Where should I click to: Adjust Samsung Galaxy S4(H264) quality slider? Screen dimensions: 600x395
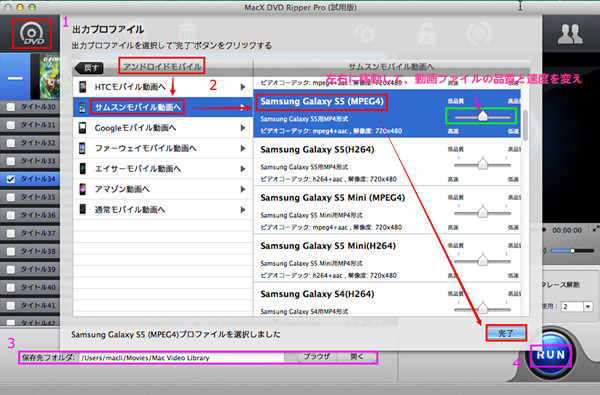[x=482, y=308]
